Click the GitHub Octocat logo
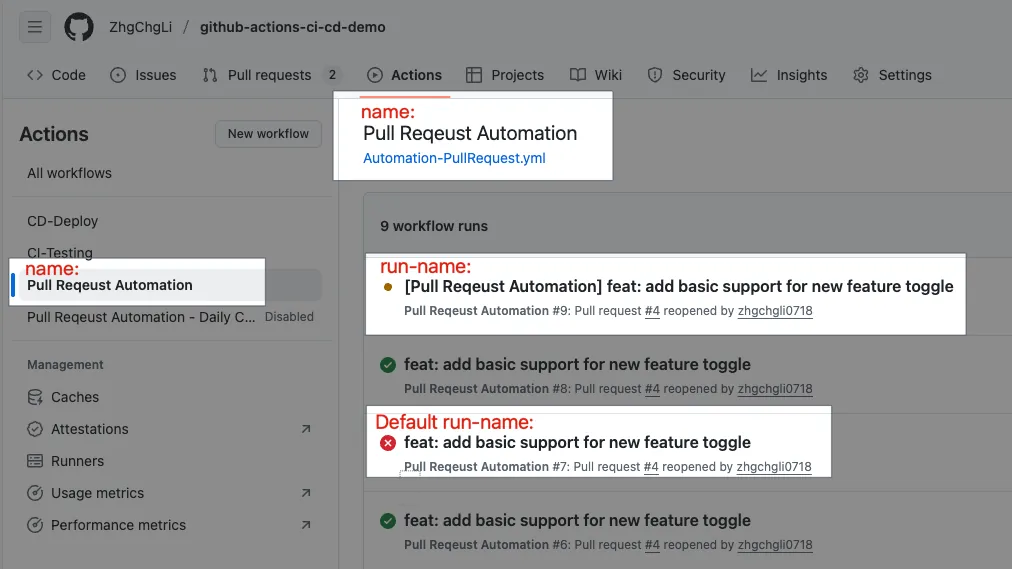Image resolution: width=1012 pixels, height=569 pixels. pos(79,27)
